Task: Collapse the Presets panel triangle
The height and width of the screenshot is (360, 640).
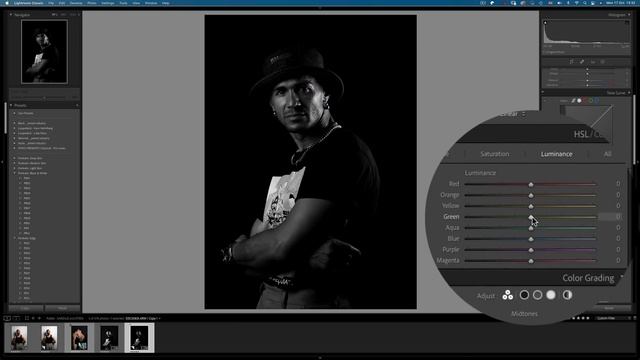Action: (11, 105)
